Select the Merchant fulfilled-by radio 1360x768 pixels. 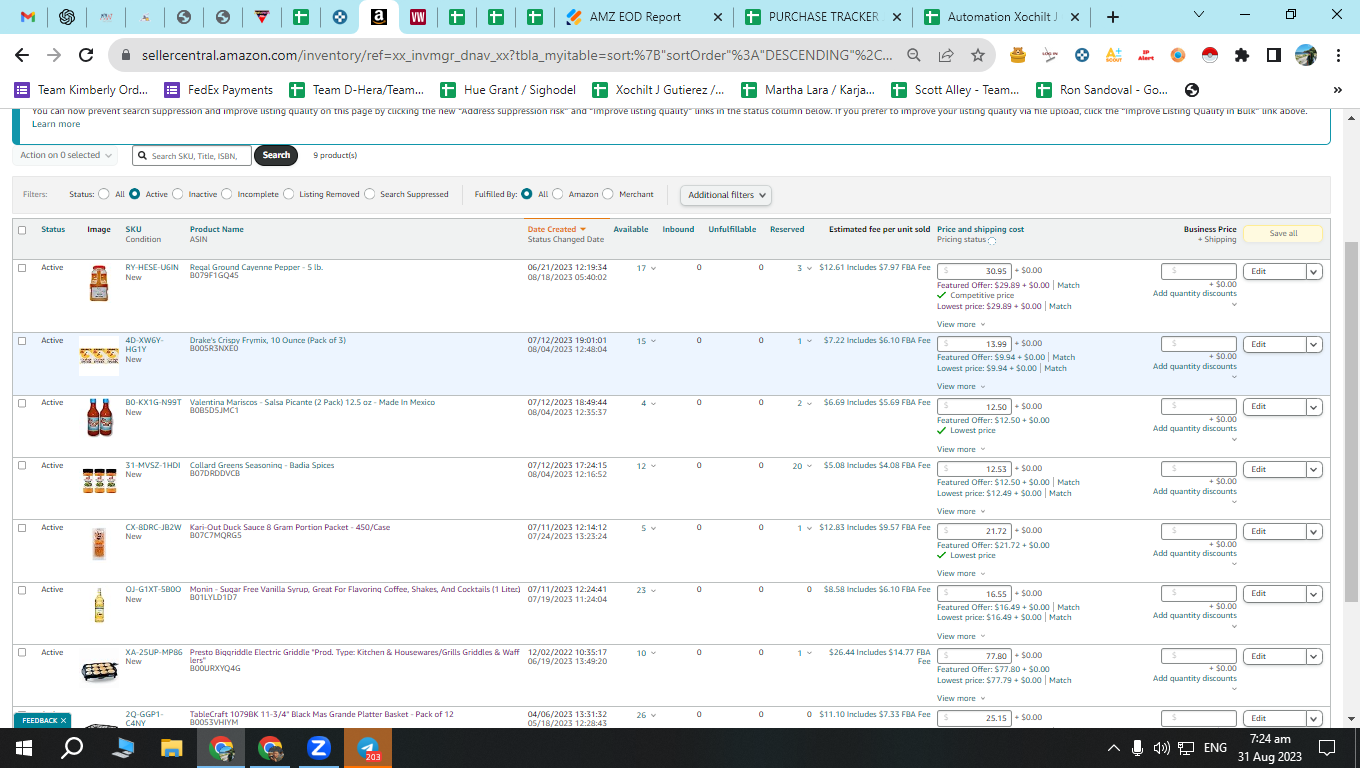coord(608,194)
